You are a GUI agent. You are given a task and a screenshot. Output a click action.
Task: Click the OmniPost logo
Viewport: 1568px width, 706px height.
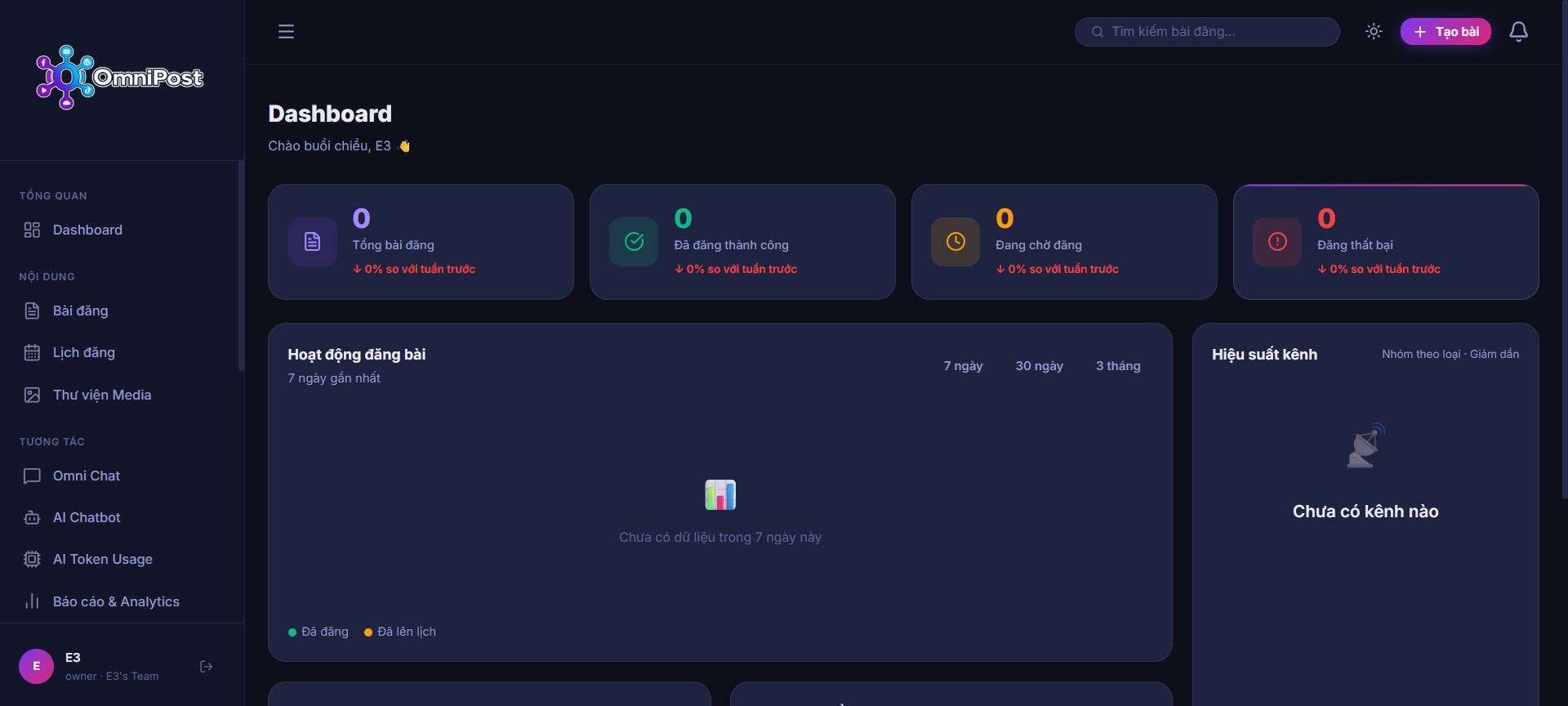tap(120, 78)
